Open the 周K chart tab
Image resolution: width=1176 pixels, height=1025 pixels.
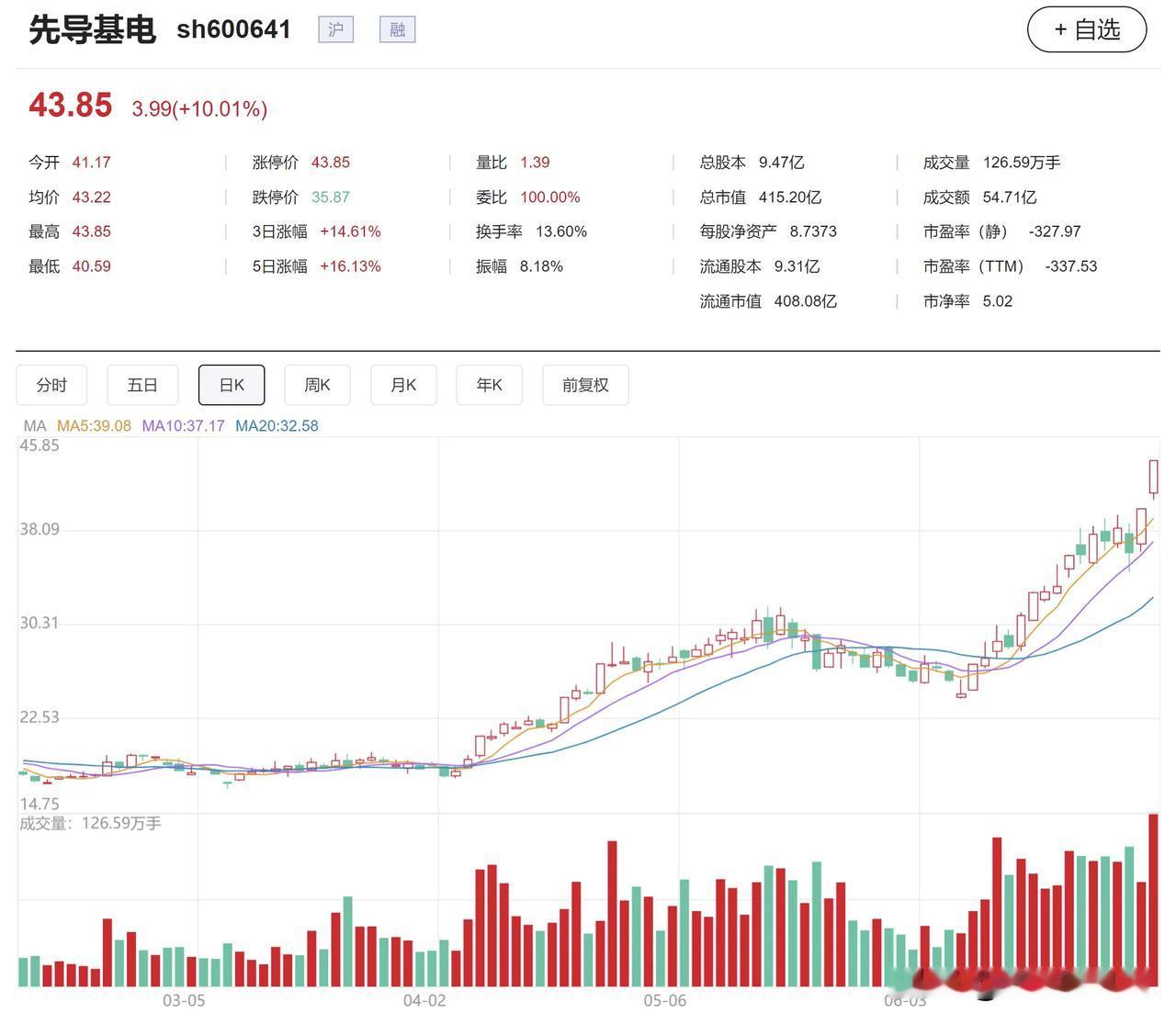point(317,385)
